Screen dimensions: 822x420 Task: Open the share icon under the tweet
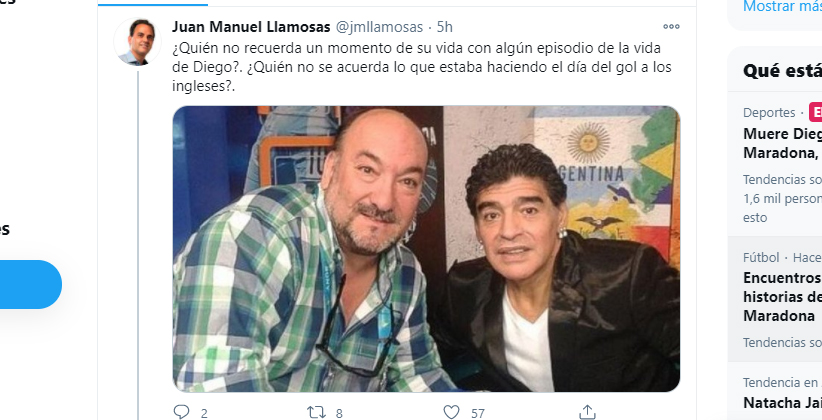pyautogui.click(x=588, y=412)
